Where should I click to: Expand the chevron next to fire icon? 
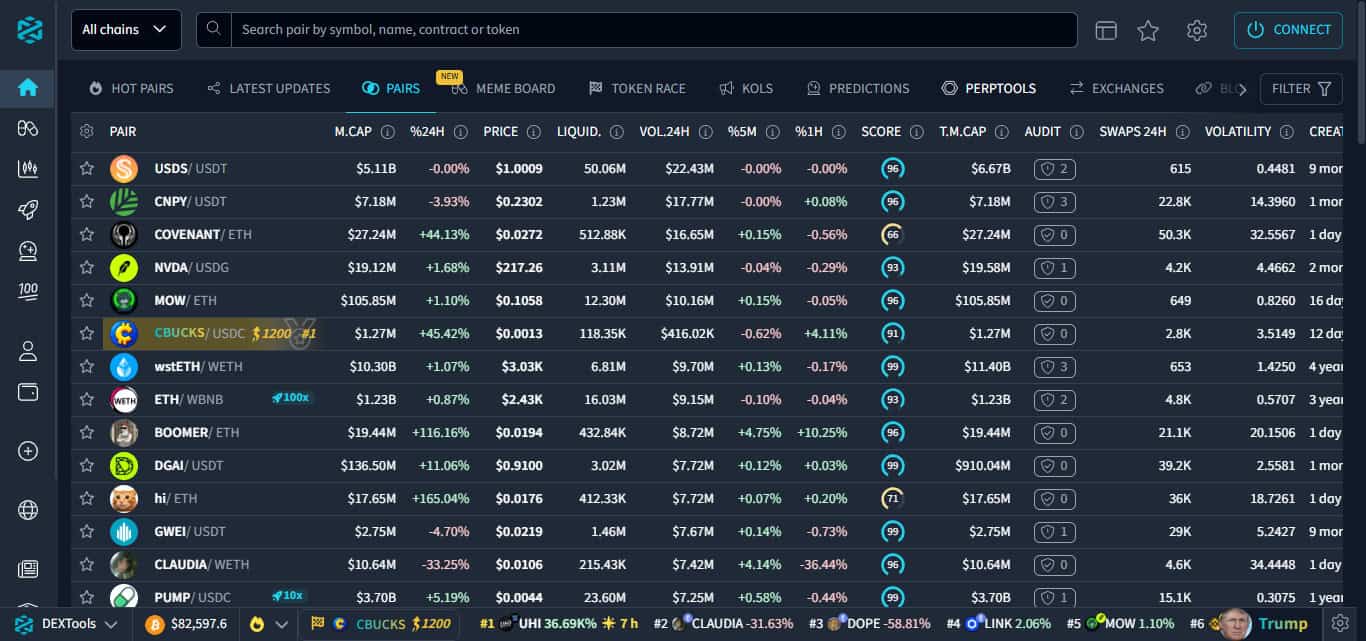(282, 624)
